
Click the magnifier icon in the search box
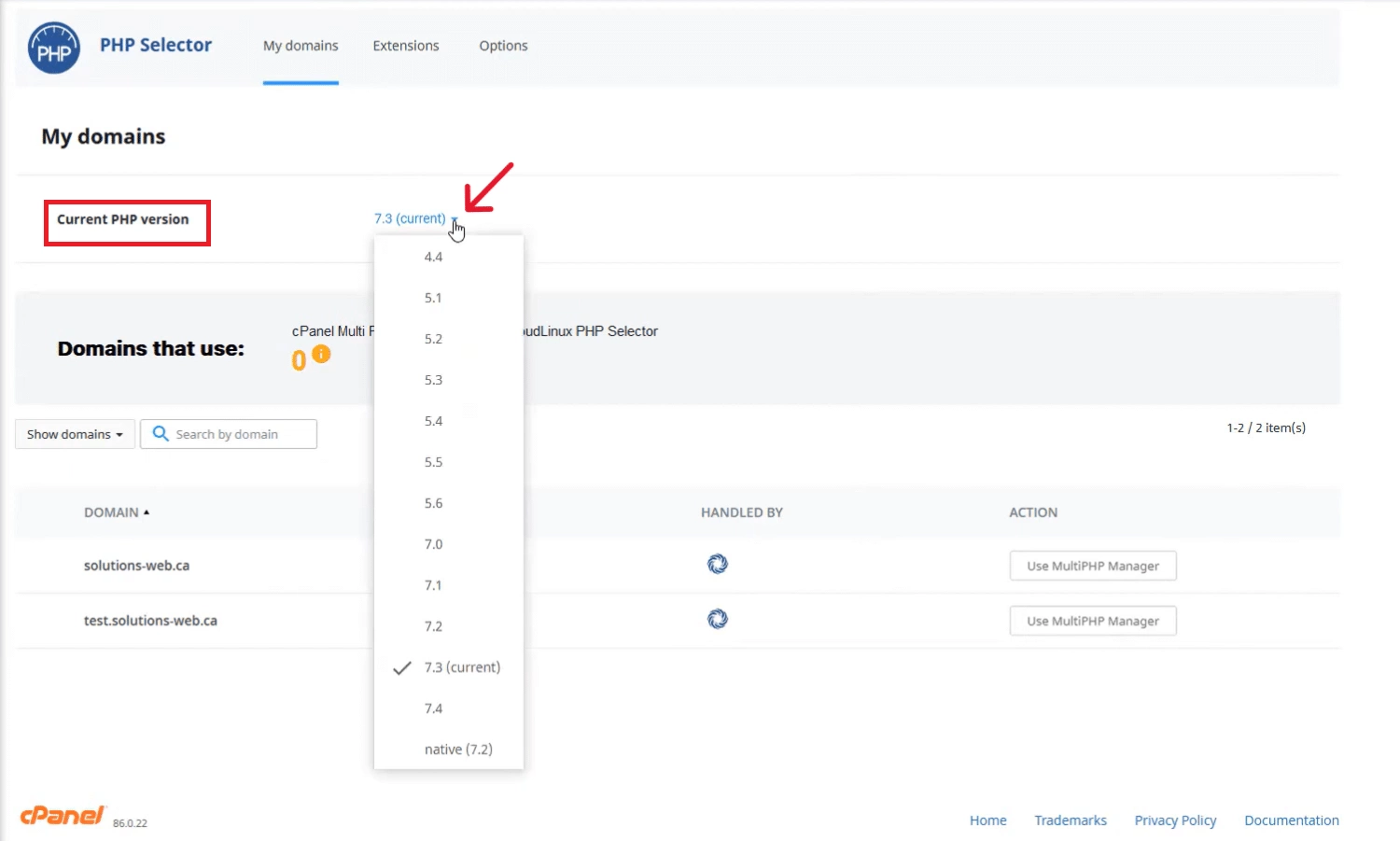click(160, 433)
